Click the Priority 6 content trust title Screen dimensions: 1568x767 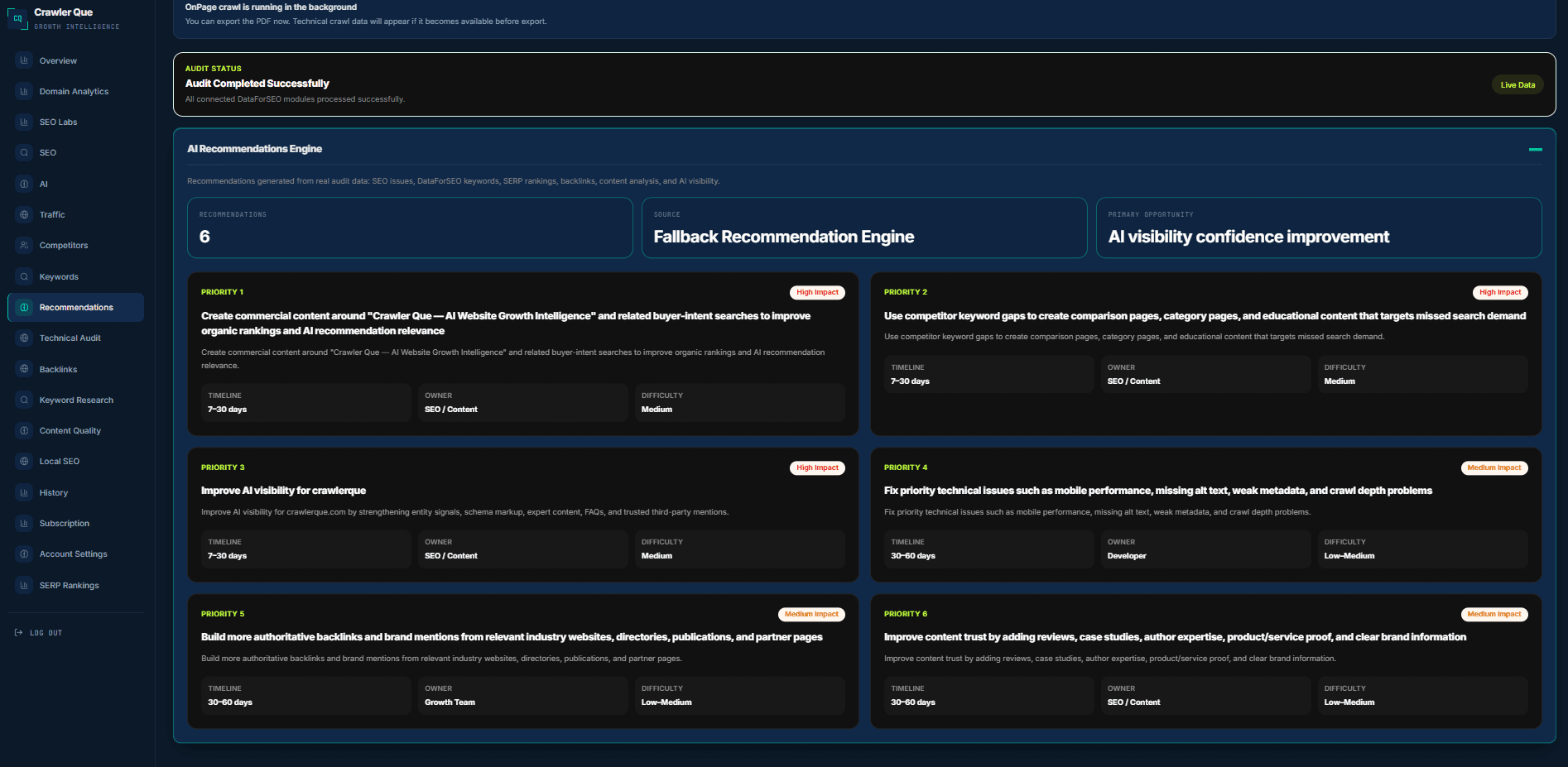[1175, 637]
